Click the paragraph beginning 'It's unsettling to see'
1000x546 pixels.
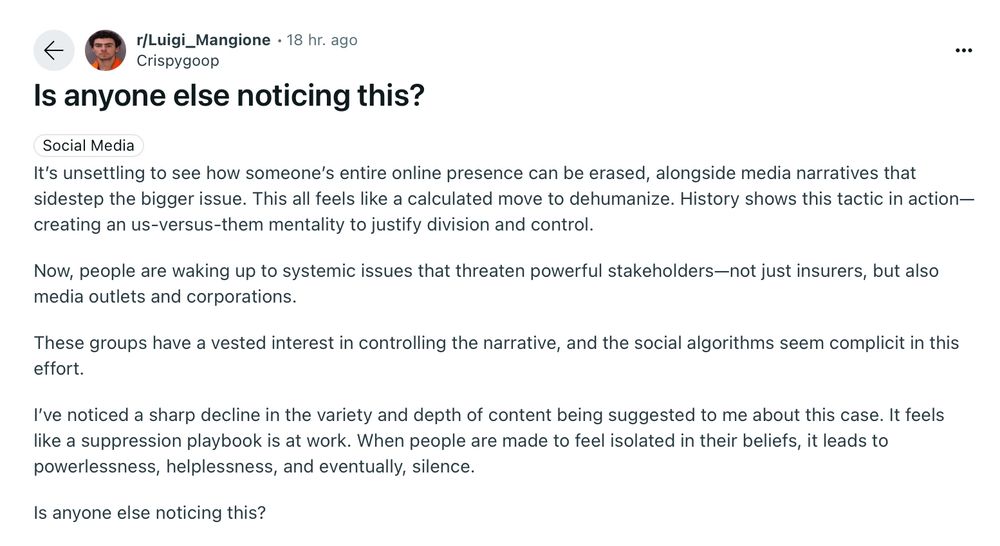[504, 199]
